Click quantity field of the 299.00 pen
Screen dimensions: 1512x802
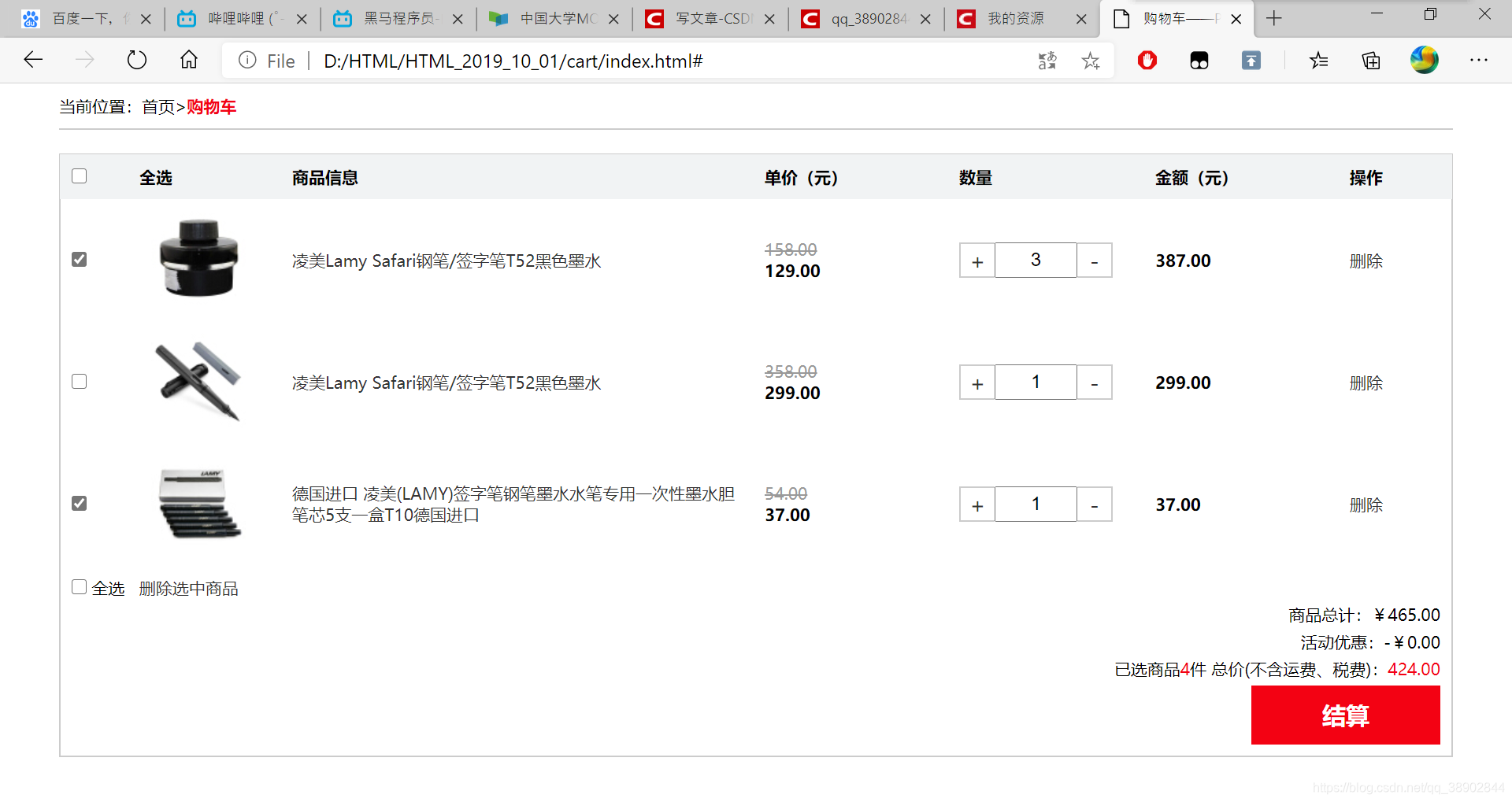[1036, 383]
